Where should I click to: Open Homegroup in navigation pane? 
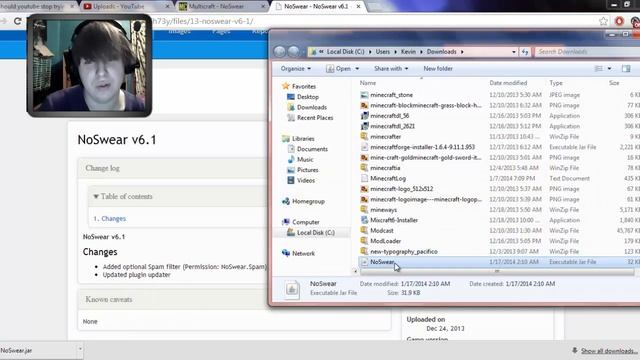(x=308, y=201)
